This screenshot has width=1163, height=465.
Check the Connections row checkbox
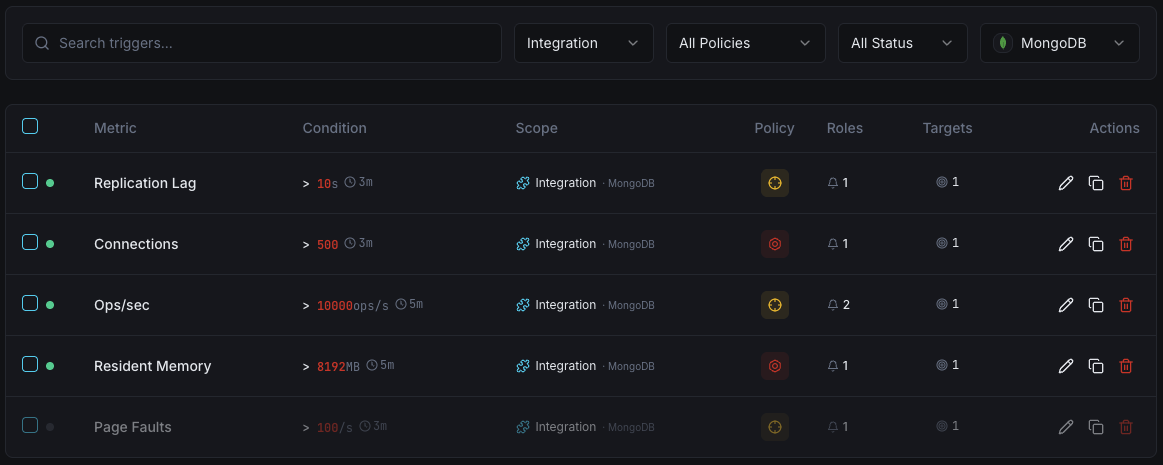(x=30, y=242)
